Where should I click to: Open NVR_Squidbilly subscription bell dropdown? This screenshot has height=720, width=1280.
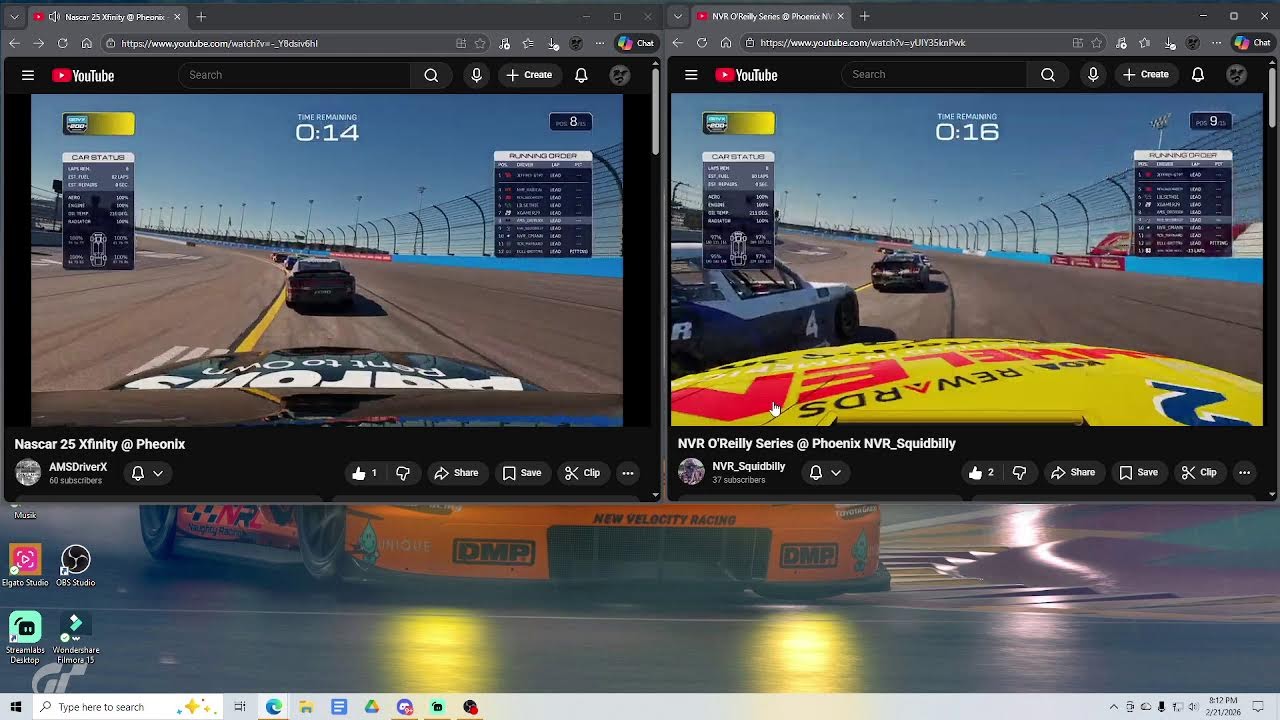(825, 473)
